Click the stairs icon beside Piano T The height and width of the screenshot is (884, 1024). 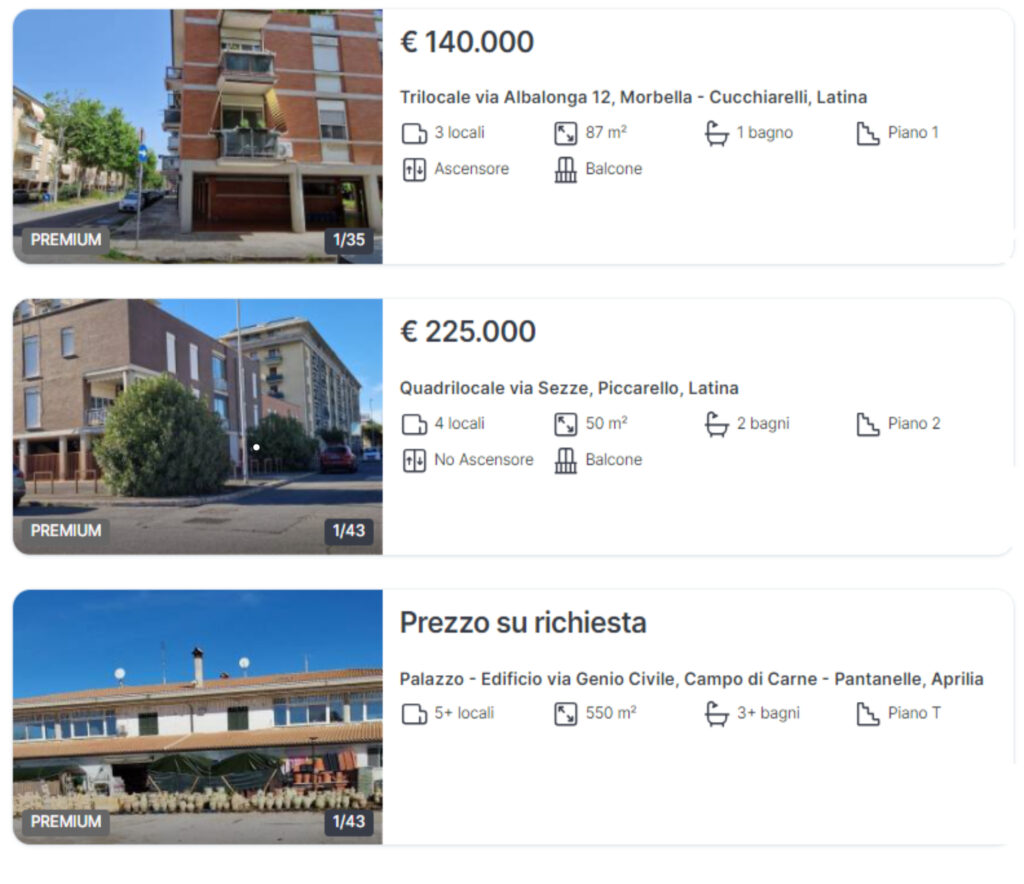coord(867,714)
